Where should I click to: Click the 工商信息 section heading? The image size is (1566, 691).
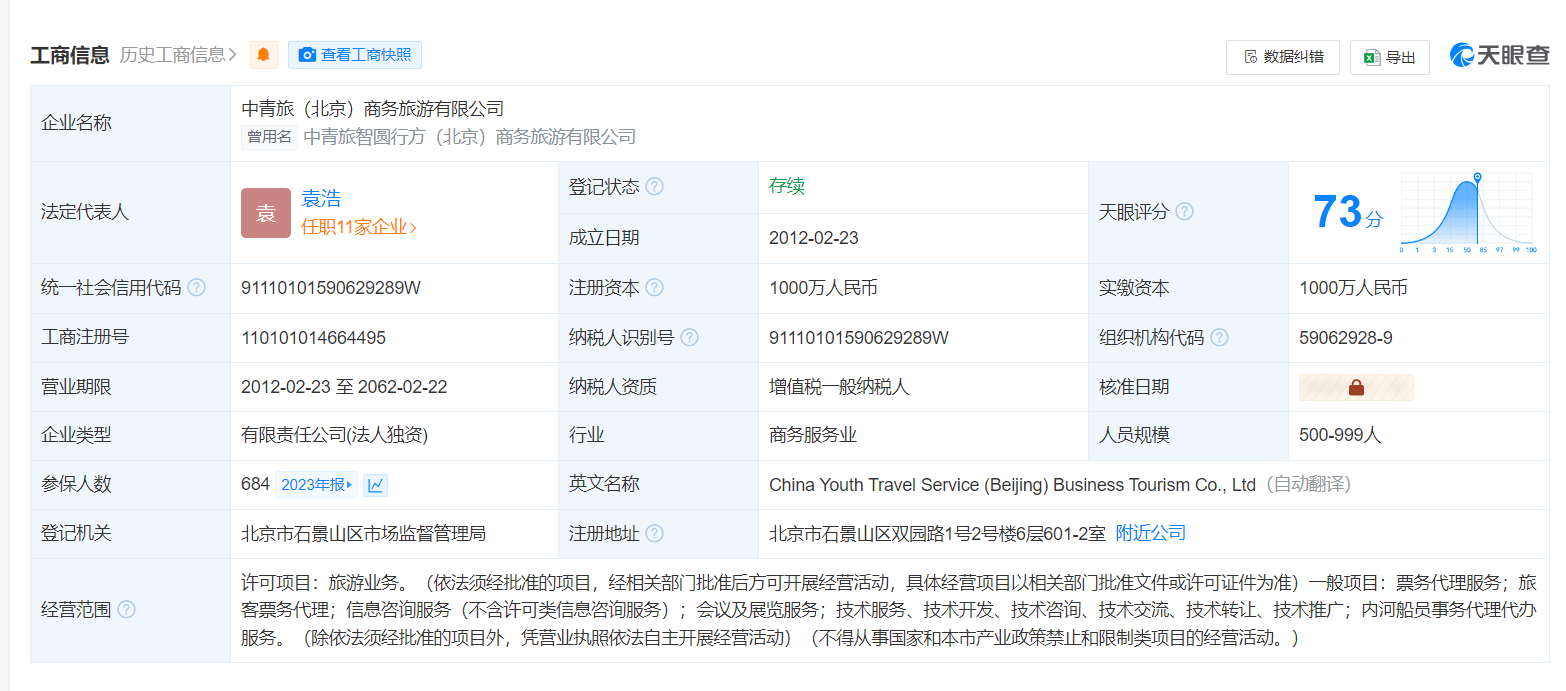(70, 55)
